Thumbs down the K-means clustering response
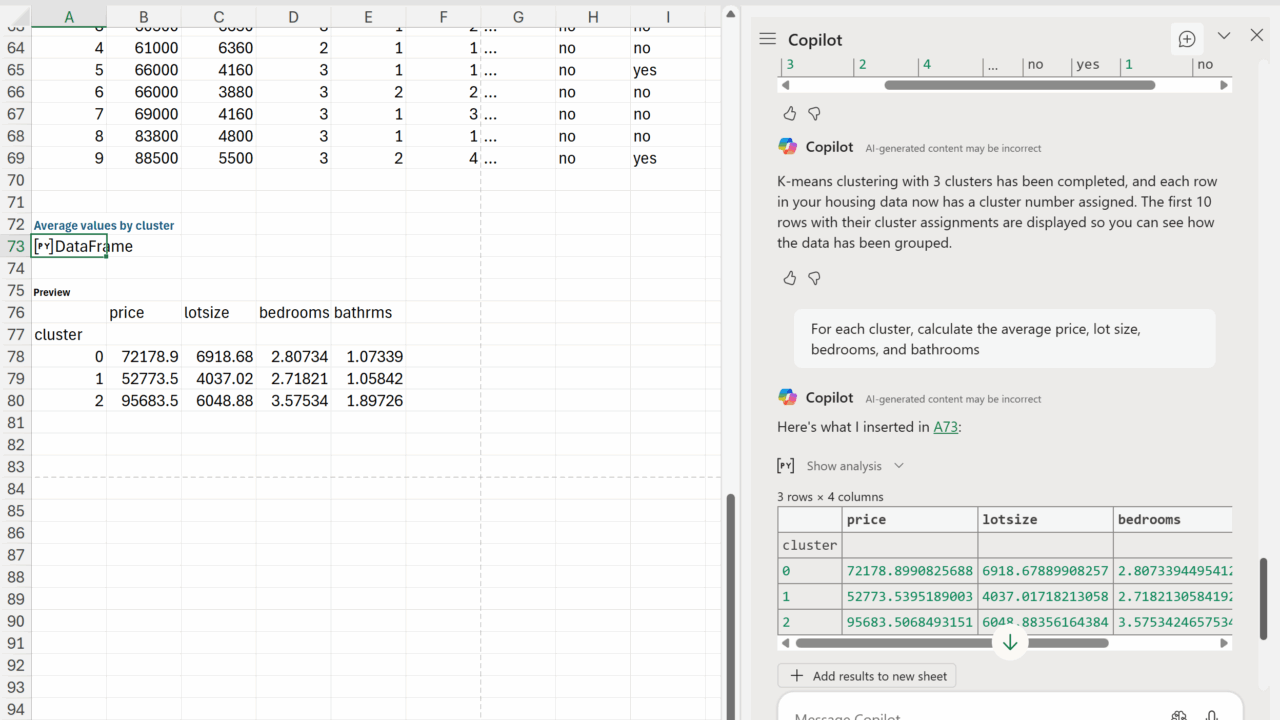 coord(814,278)
